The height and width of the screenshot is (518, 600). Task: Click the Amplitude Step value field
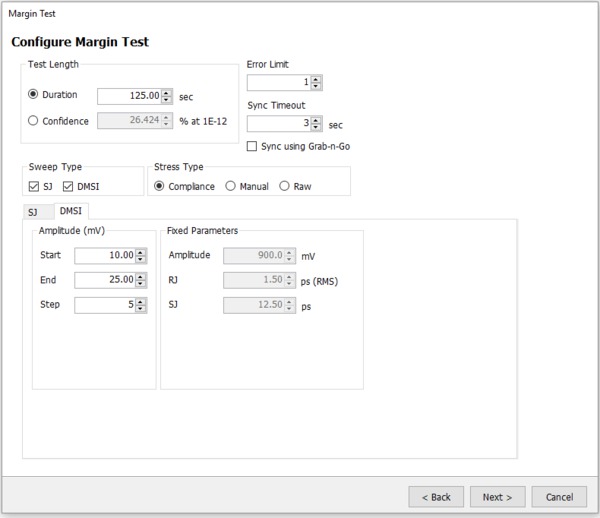pos(105,305)
